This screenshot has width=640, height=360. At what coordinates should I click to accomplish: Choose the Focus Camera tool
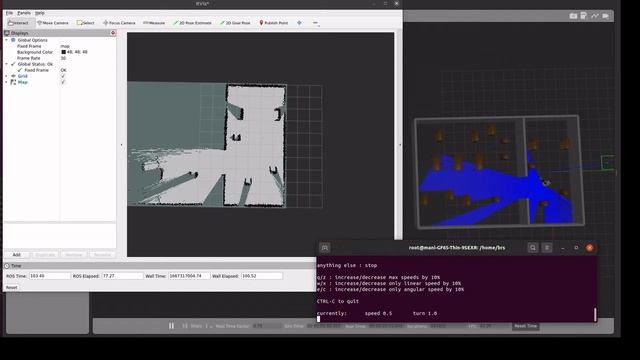click(119, 23)
